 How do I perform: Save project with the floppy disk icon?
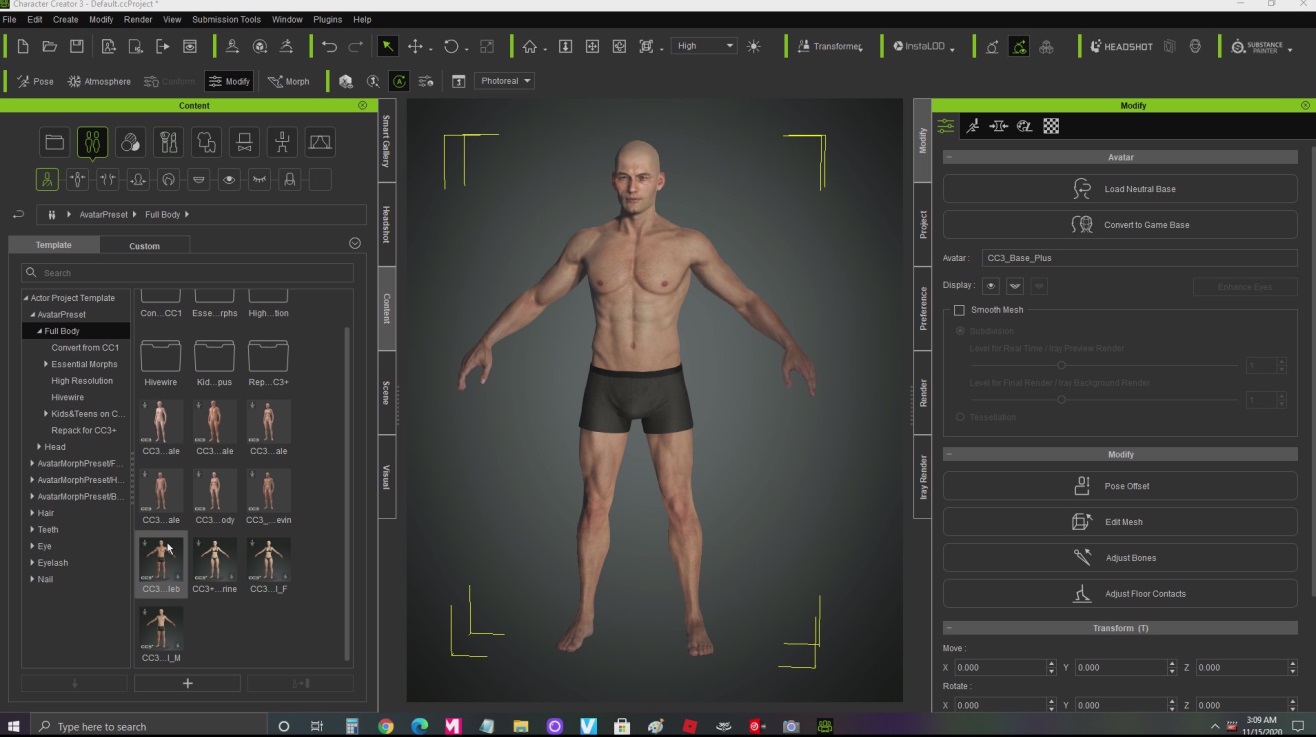(x=76, y=46)
